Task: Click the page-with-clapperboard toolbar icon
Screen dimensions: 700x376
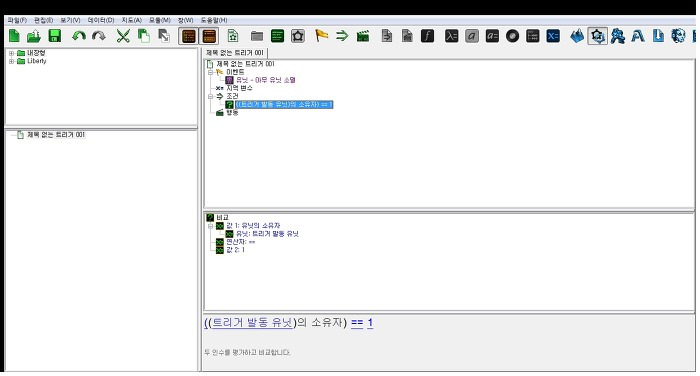Action: click(x=407, y=36)
